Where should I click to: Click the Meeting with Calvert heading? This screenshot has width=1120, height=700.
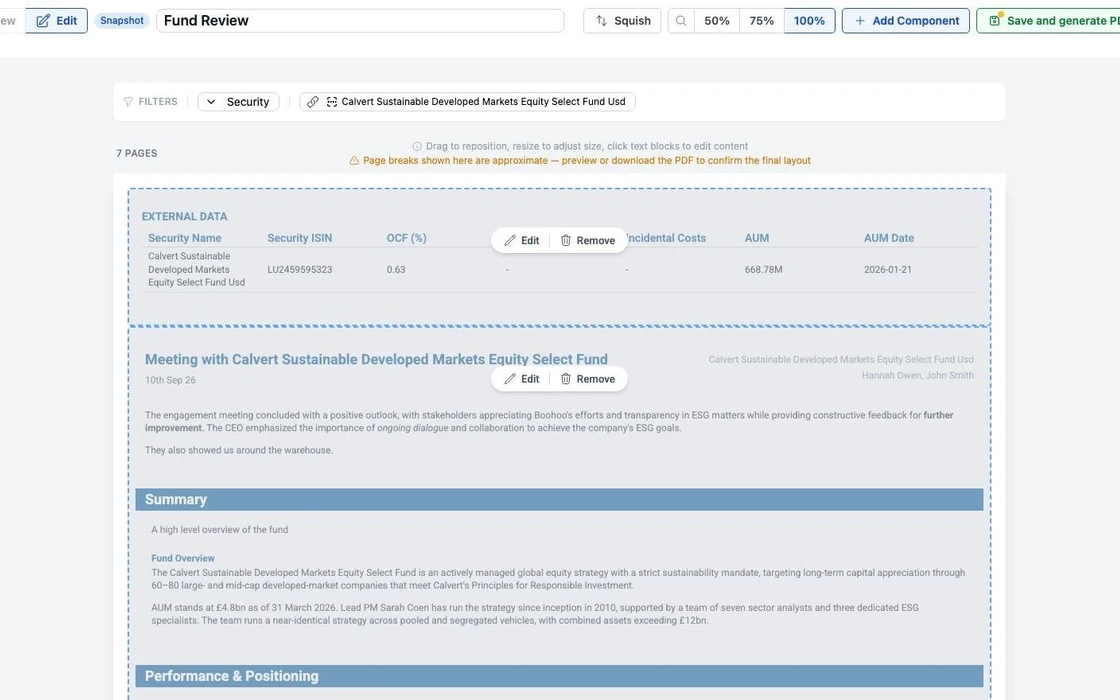click(376, 359)
